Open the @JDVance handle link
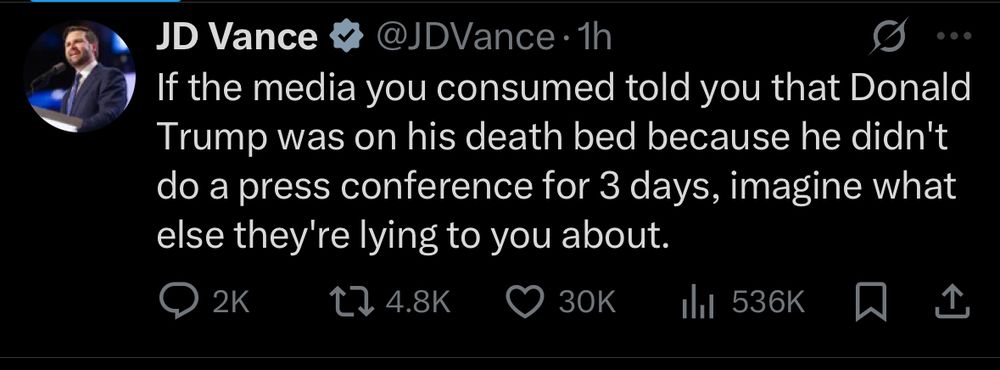Image resolution: width=1000 pixels, height=370 pixels. coord(464,38)
